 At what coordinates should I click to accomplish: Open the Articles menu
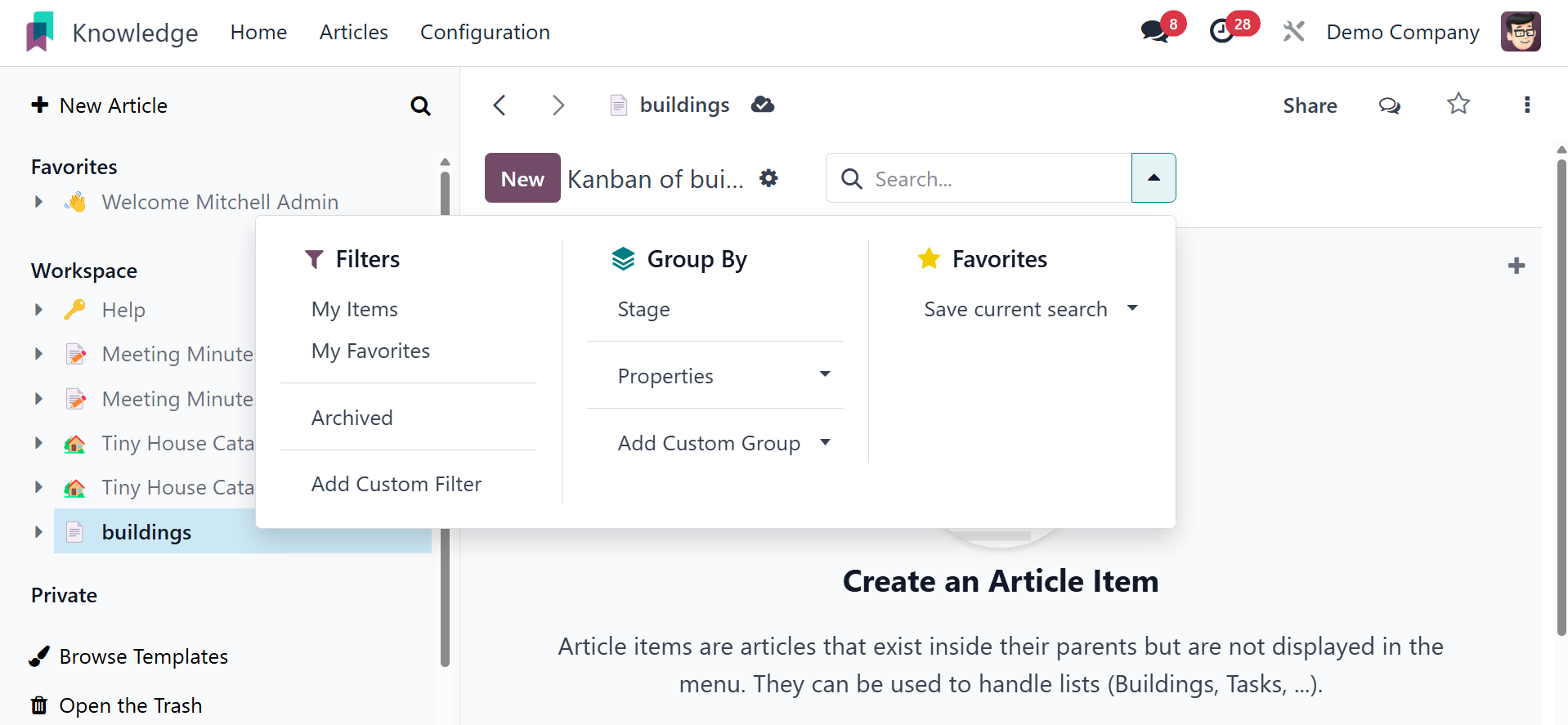[353, 33]
